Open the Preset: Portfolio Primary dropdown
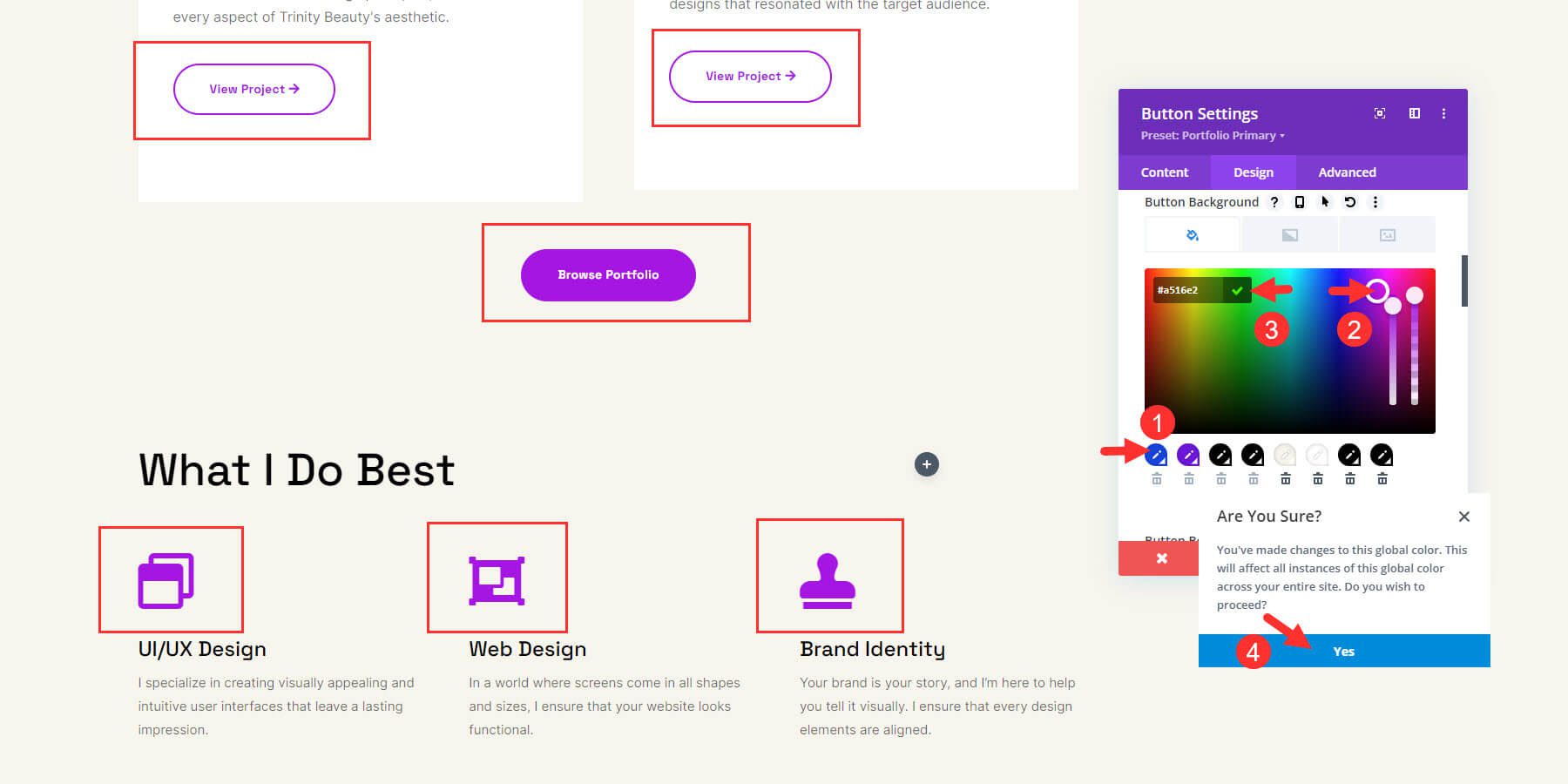 click(1211, 135)
